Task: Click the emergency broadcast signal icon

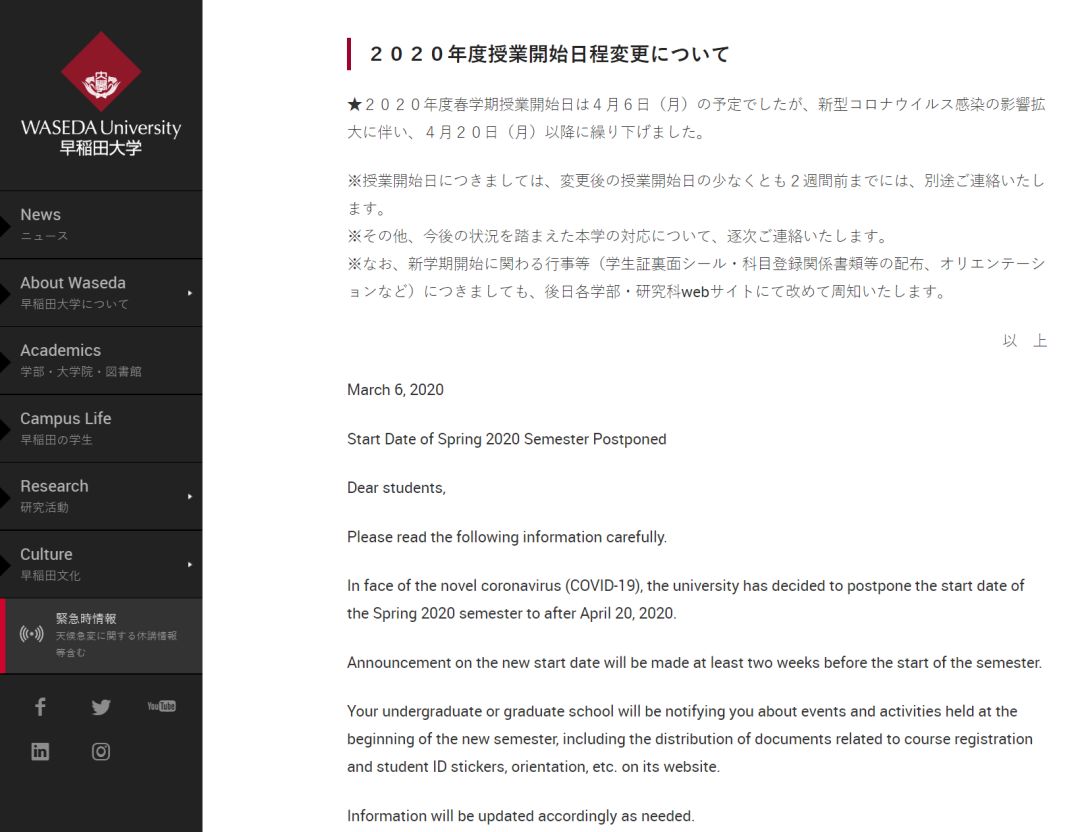Action: click(32, 634)
